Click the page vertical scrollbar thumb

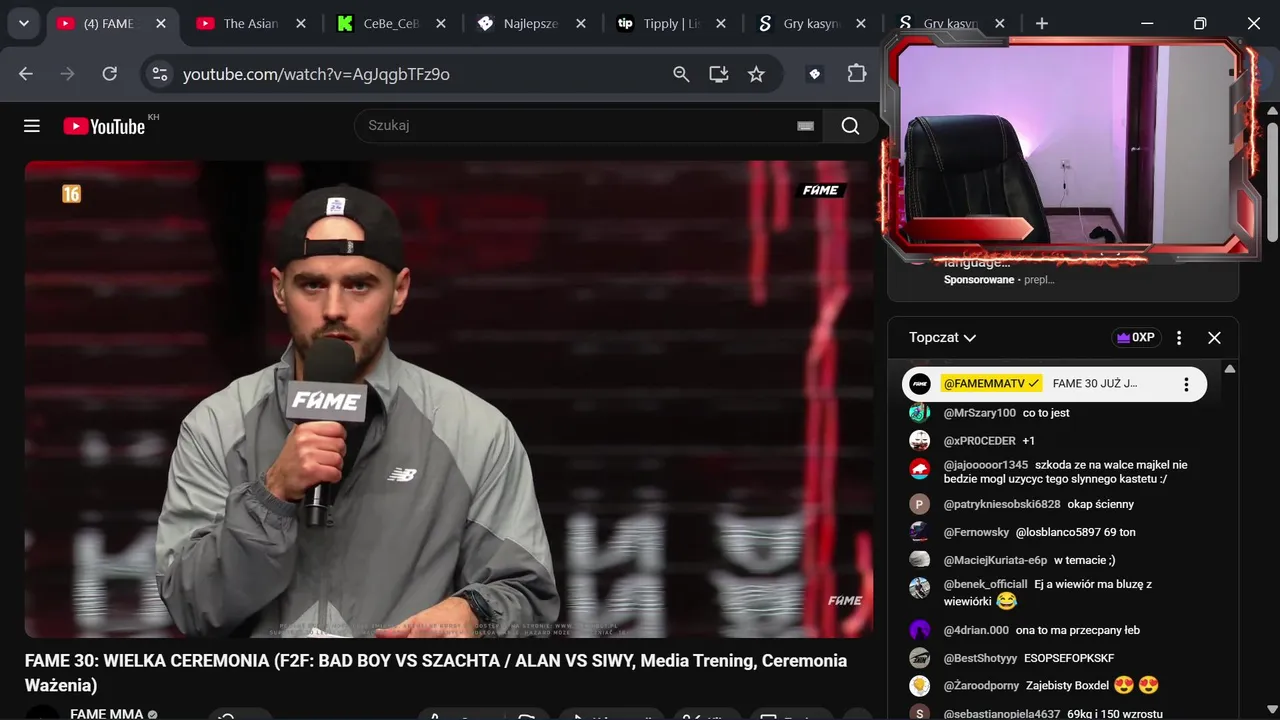[x=1272, y=182]
